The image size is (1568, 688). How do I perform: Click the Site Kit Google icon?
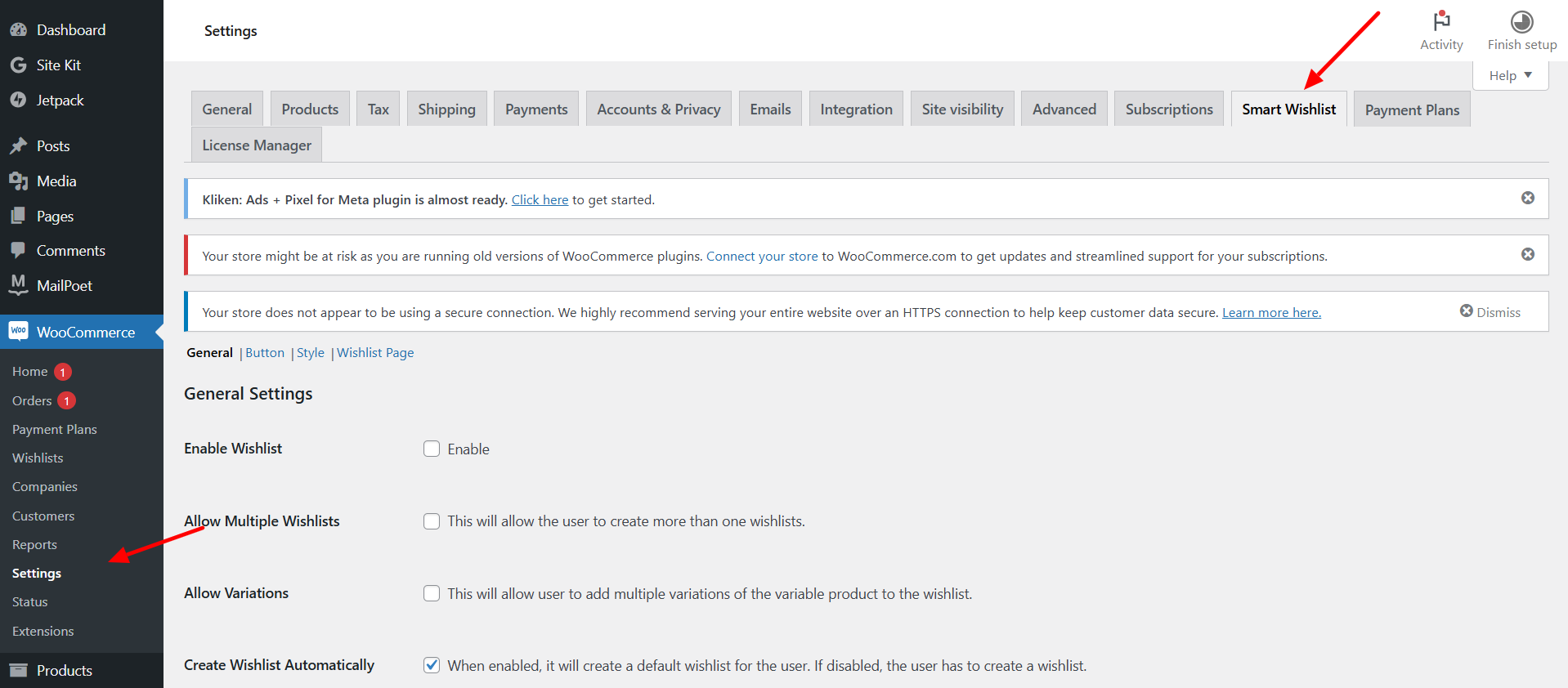tap(18, 65)
